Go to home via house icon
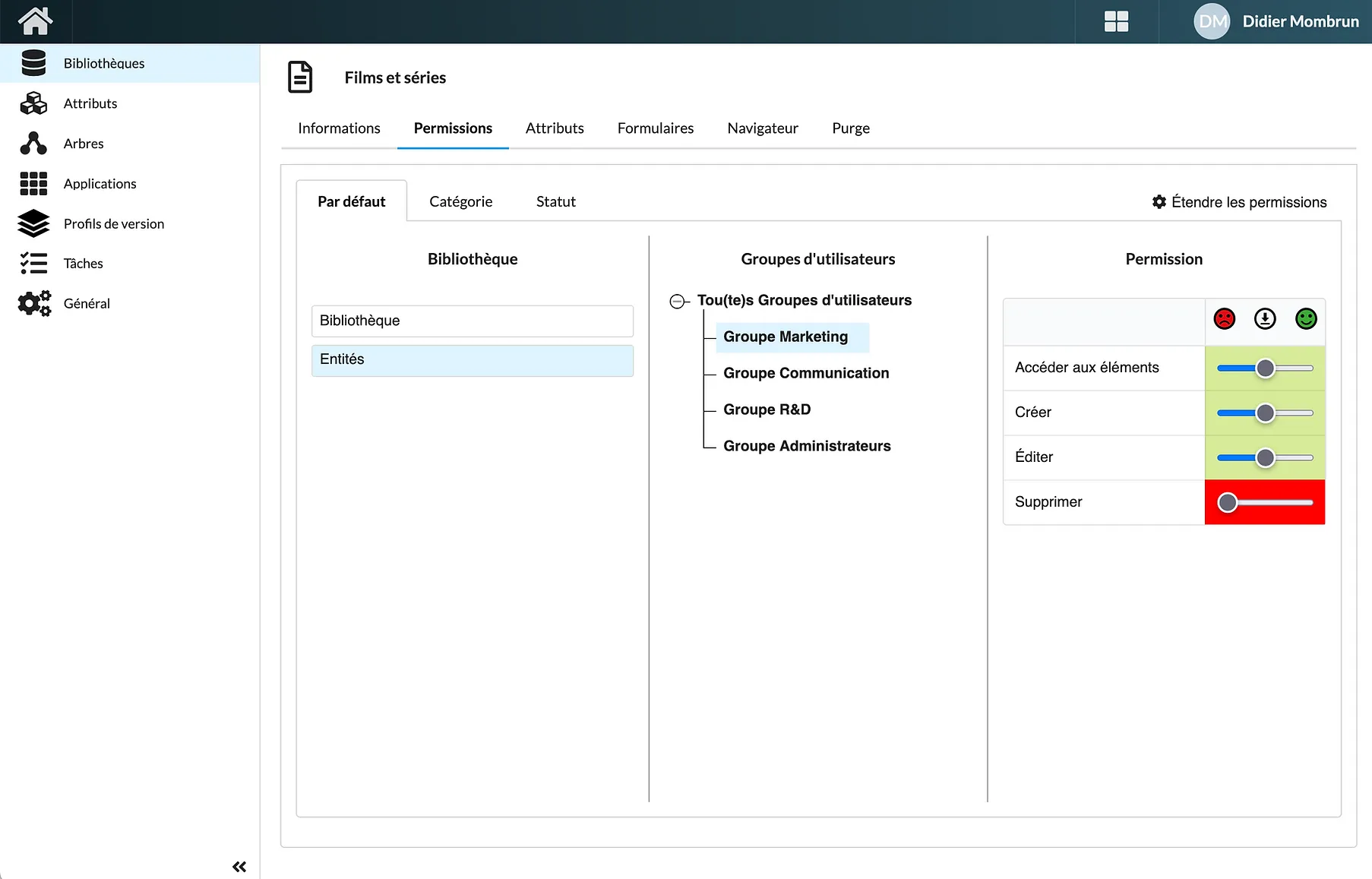 (35, 21)
